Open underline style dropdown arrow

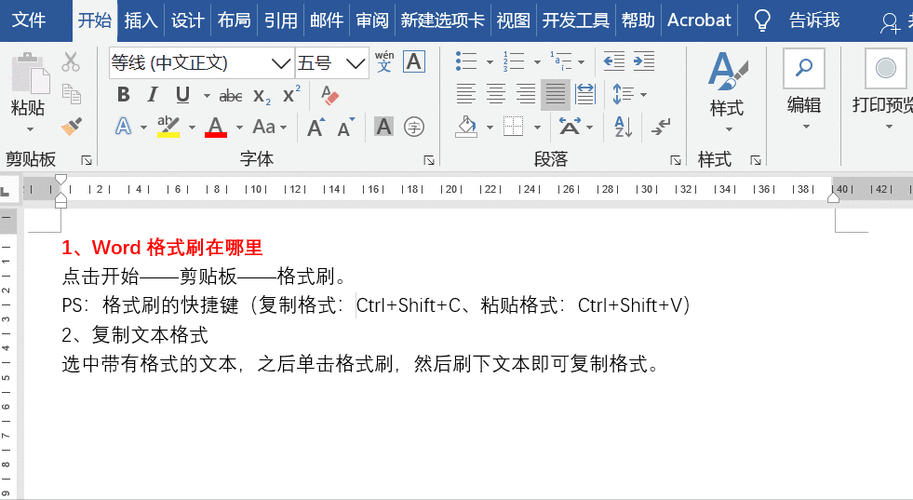click(x=207, y=95)
